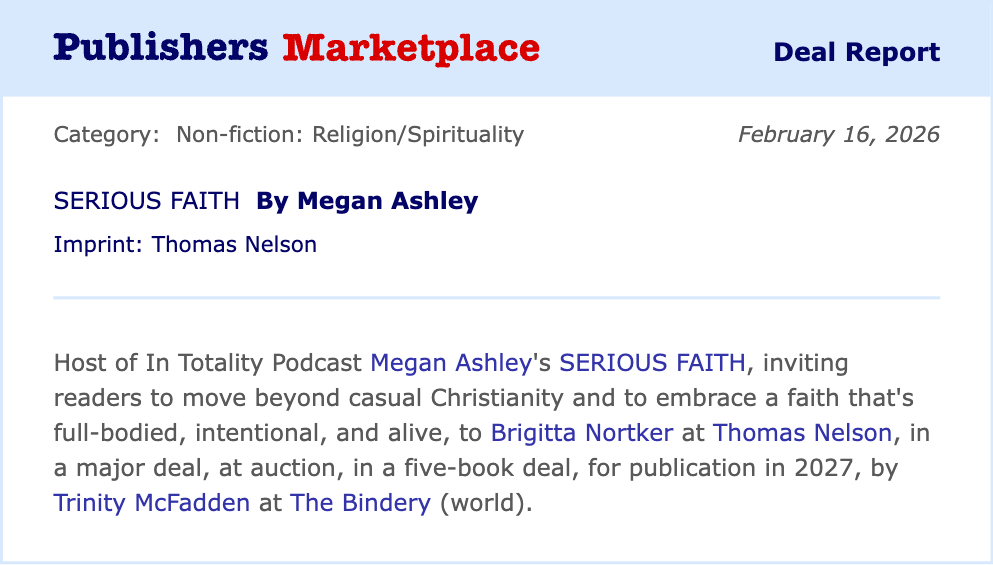Viewport: 993px width, 565px height.
Task: Click the Brigitta Nortker editor link
Action: click(x=581, y=433)
